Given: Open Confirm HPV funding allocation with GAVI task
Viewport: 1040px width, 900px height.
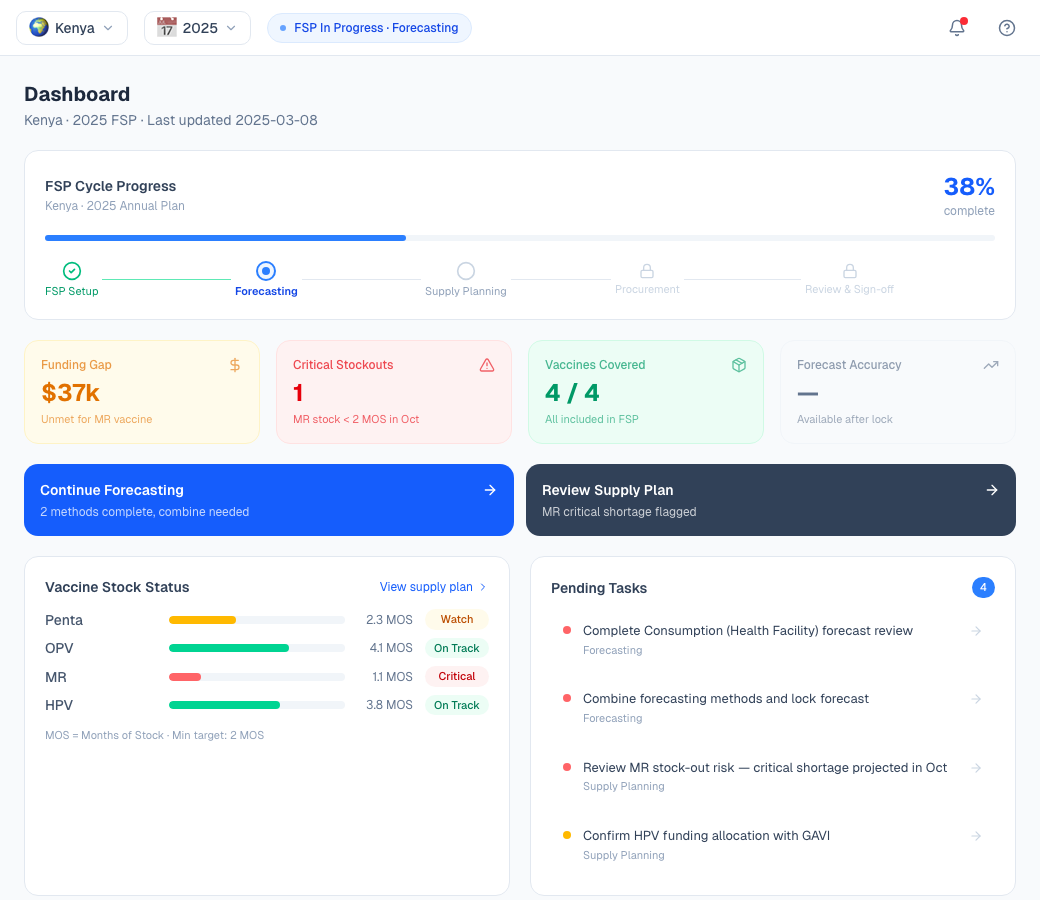Looking at the screenshot, I should tap(772, 844).
